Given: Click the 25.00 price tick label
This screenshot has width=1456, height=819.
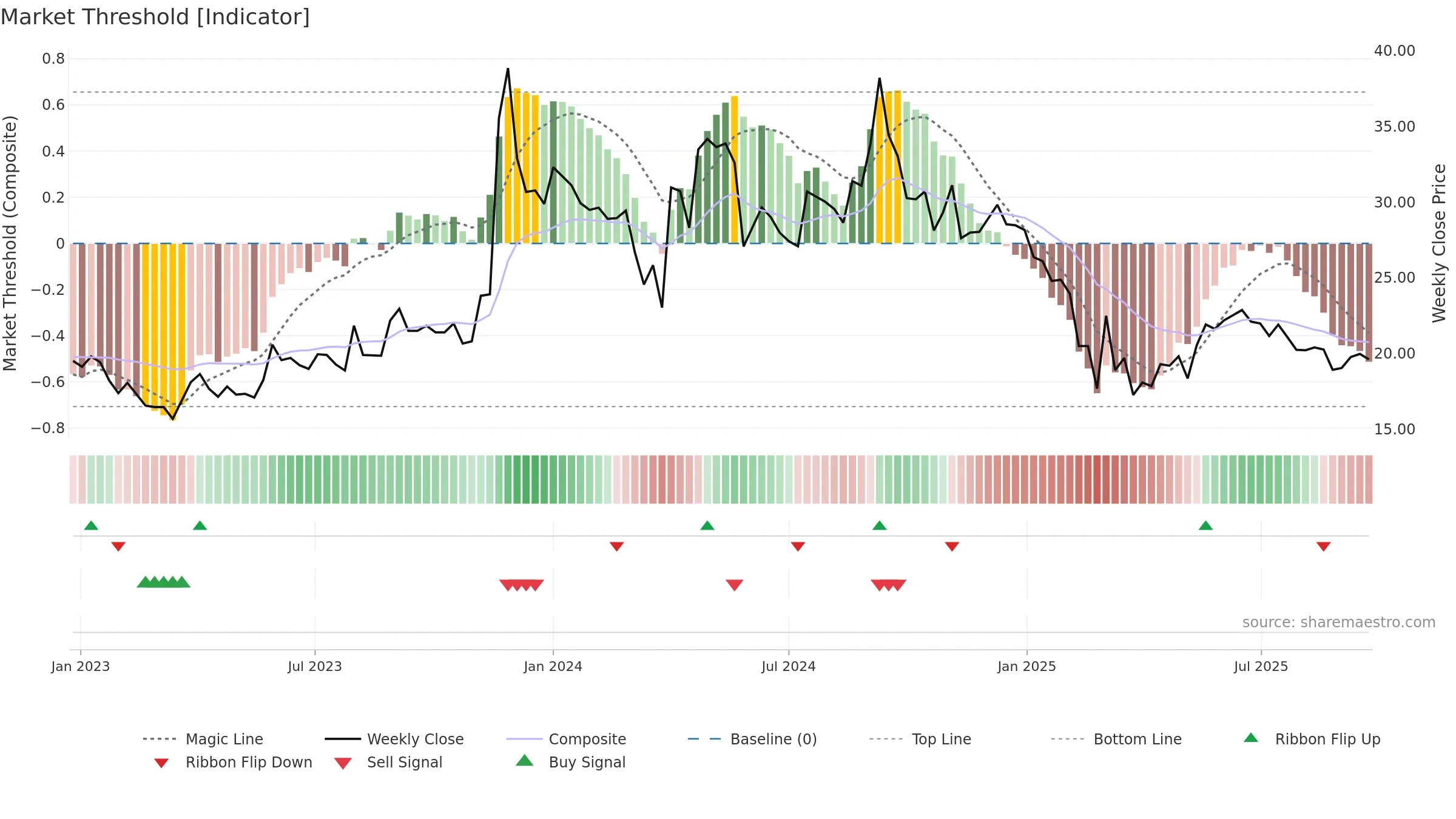Looking at the screenshot, I should coord(1395,278).
